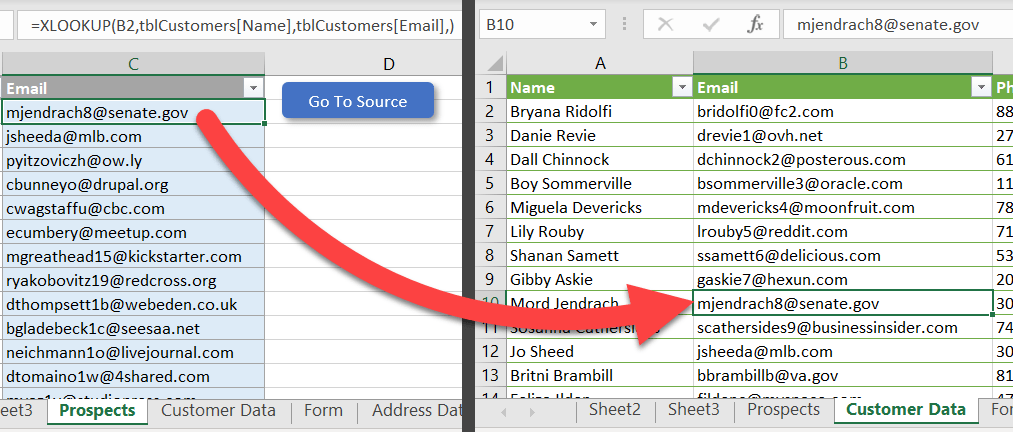The height and width of the screenshot is (432, 1013).
Task: Select the Bryana Ridolfi name cell
Action: coord(600,112)
